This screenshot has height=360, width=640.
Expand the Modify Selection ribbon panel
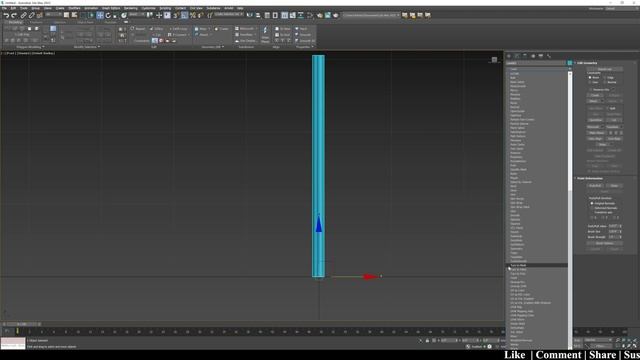[x=87, y=47]
